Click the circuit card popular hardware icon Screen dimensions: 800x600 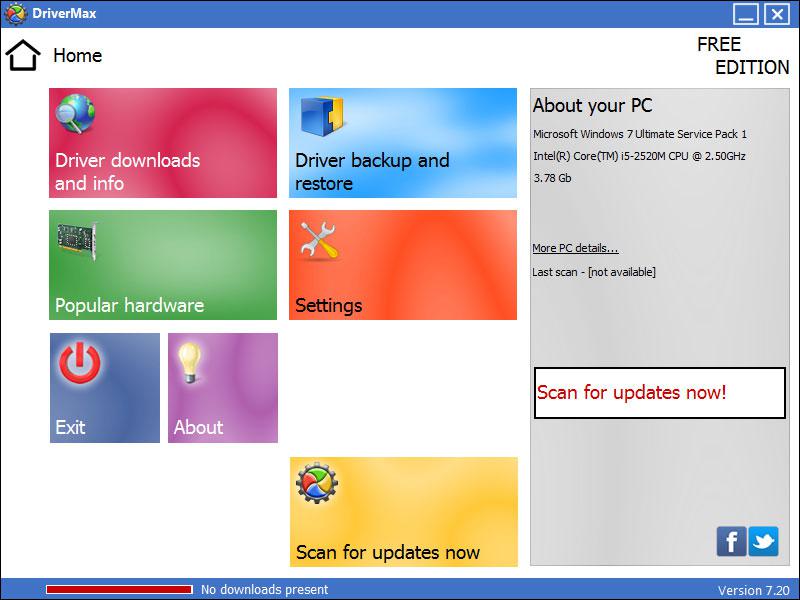77,242
